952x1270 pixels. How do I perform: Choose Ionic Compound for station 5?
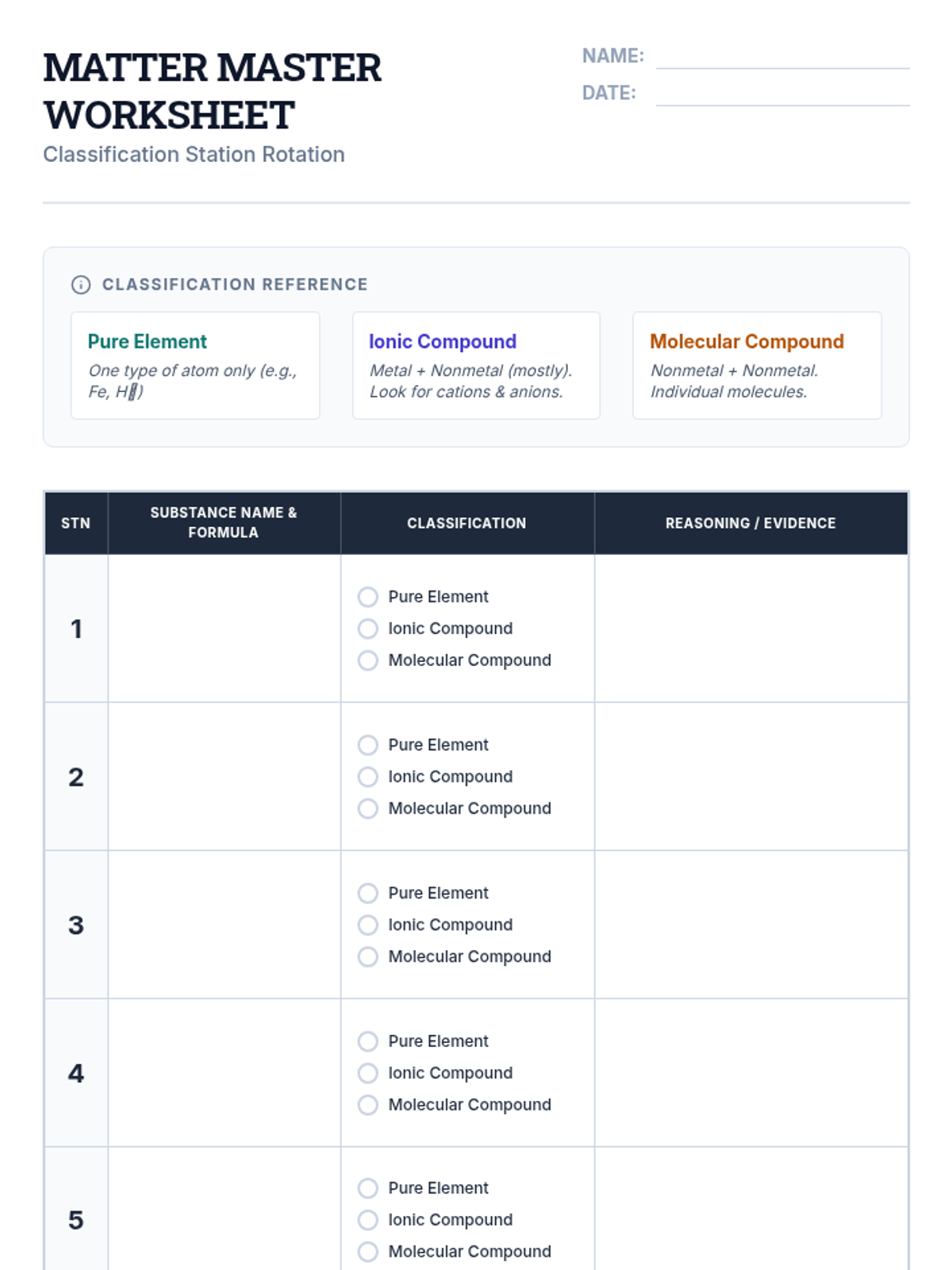click(x=368, y=1220)
